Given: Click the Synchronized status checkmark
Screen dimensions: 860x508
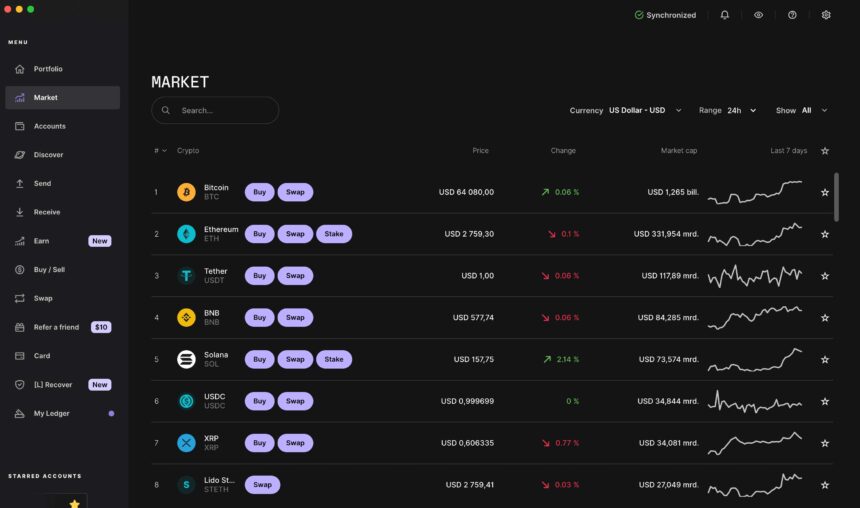Looking at the screenshot, I should pyautogui.click(x=639, y=15).
